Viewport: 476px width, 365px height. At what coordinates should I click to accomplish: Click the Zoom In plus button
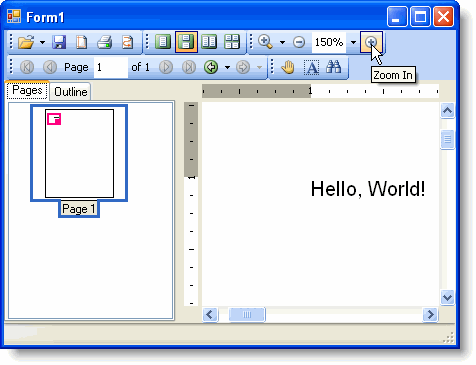(x=371, y=42)
